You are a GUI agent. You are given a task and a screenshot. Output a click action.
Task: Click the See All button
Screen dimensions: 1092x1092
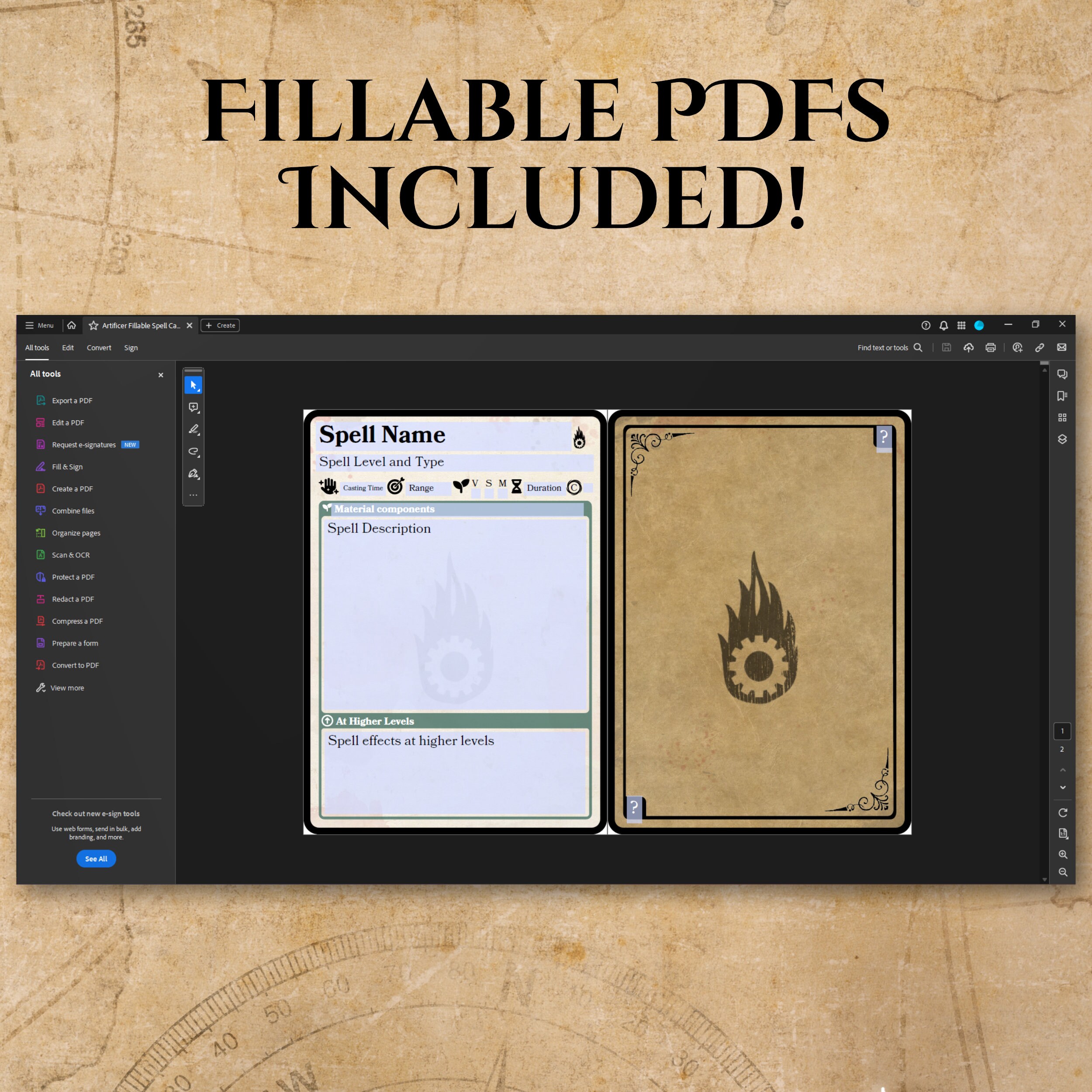(96, 859)
